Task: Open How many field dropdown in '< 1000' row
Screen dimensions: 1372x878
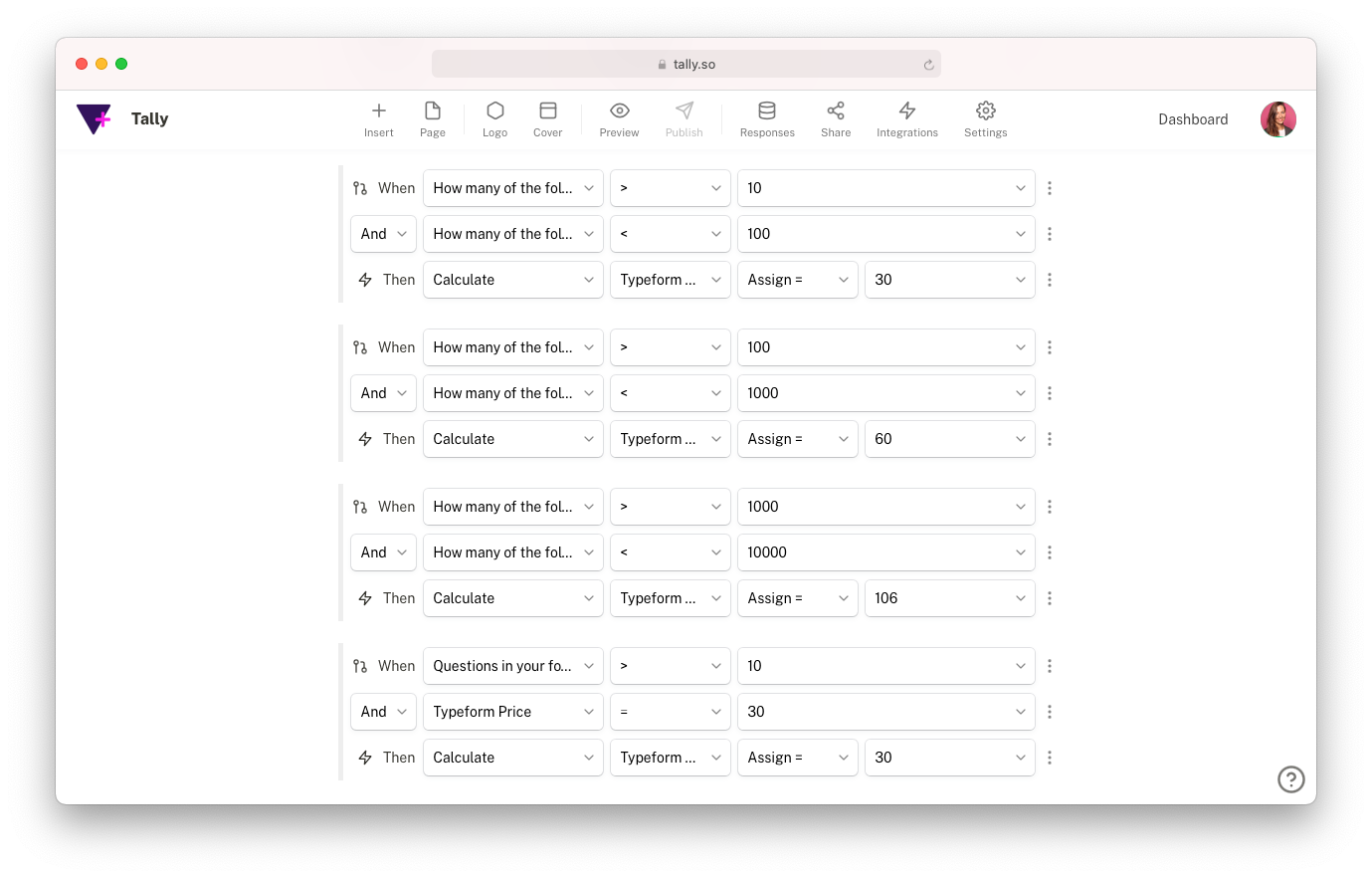Action: (512, 393)
